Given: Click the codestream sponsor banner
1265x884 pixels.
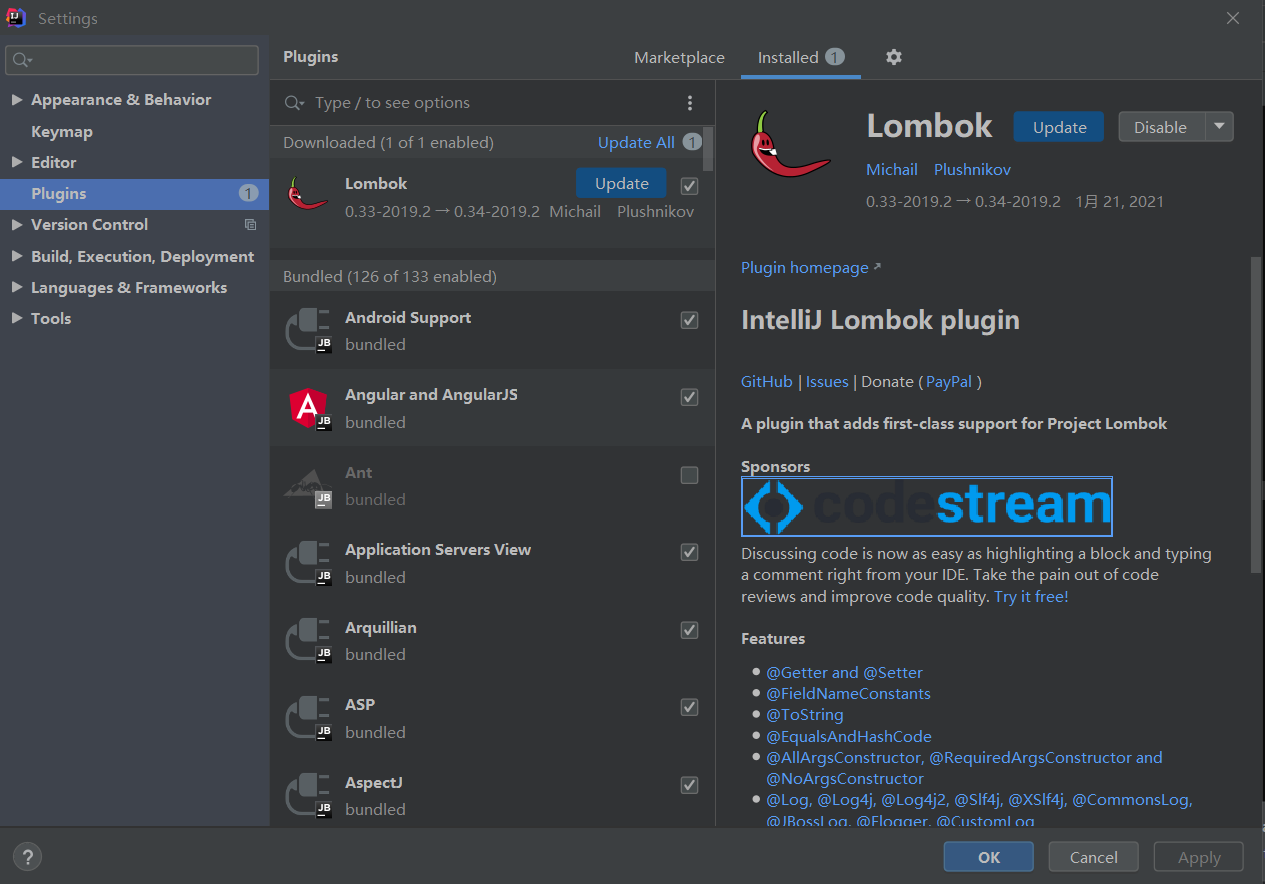Looking at the screenshot, I should click(x=927, y=506).
